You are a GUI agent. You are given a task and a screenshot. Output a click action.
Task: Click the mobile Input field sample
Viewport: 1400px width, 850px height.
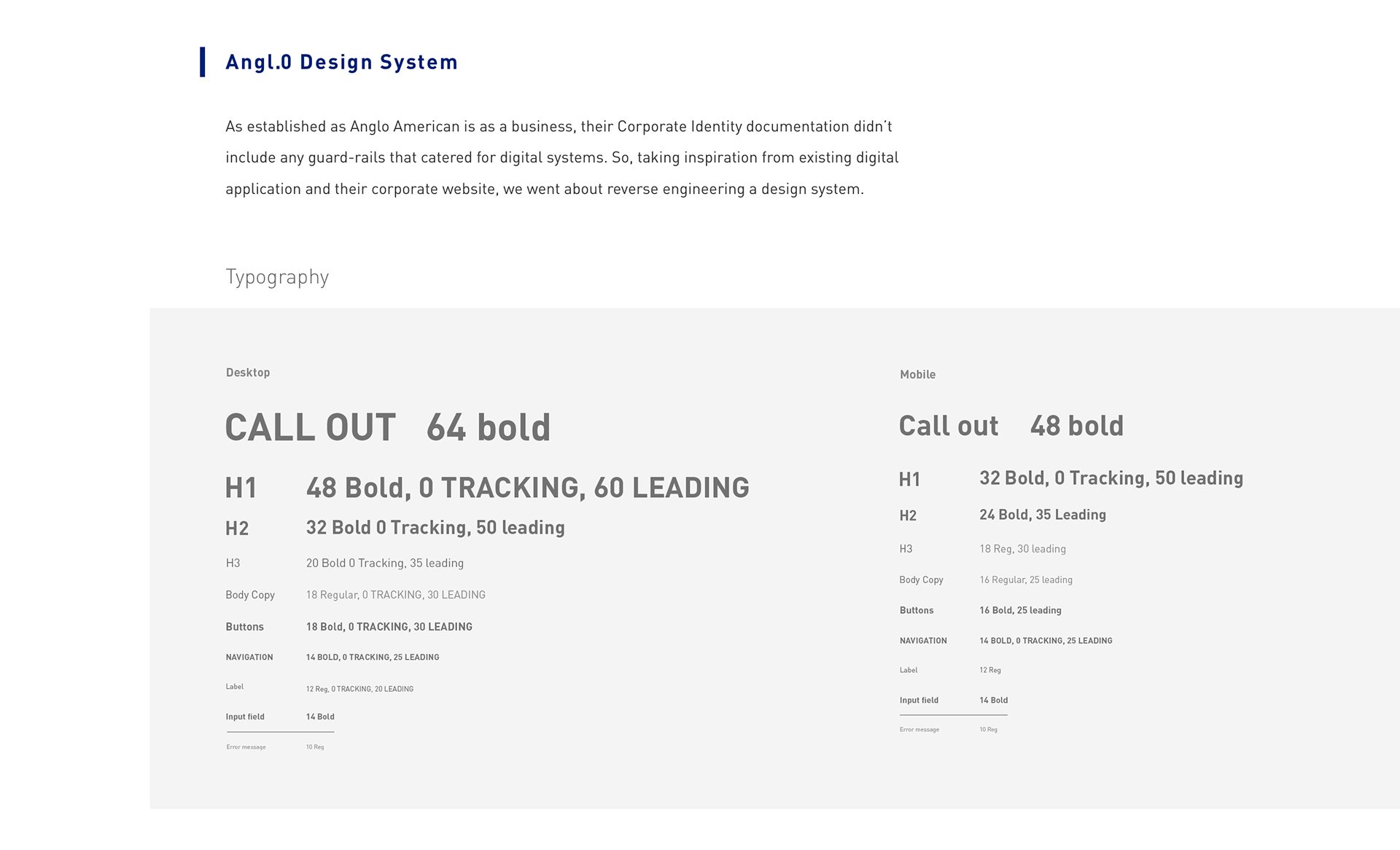(954, 705)
